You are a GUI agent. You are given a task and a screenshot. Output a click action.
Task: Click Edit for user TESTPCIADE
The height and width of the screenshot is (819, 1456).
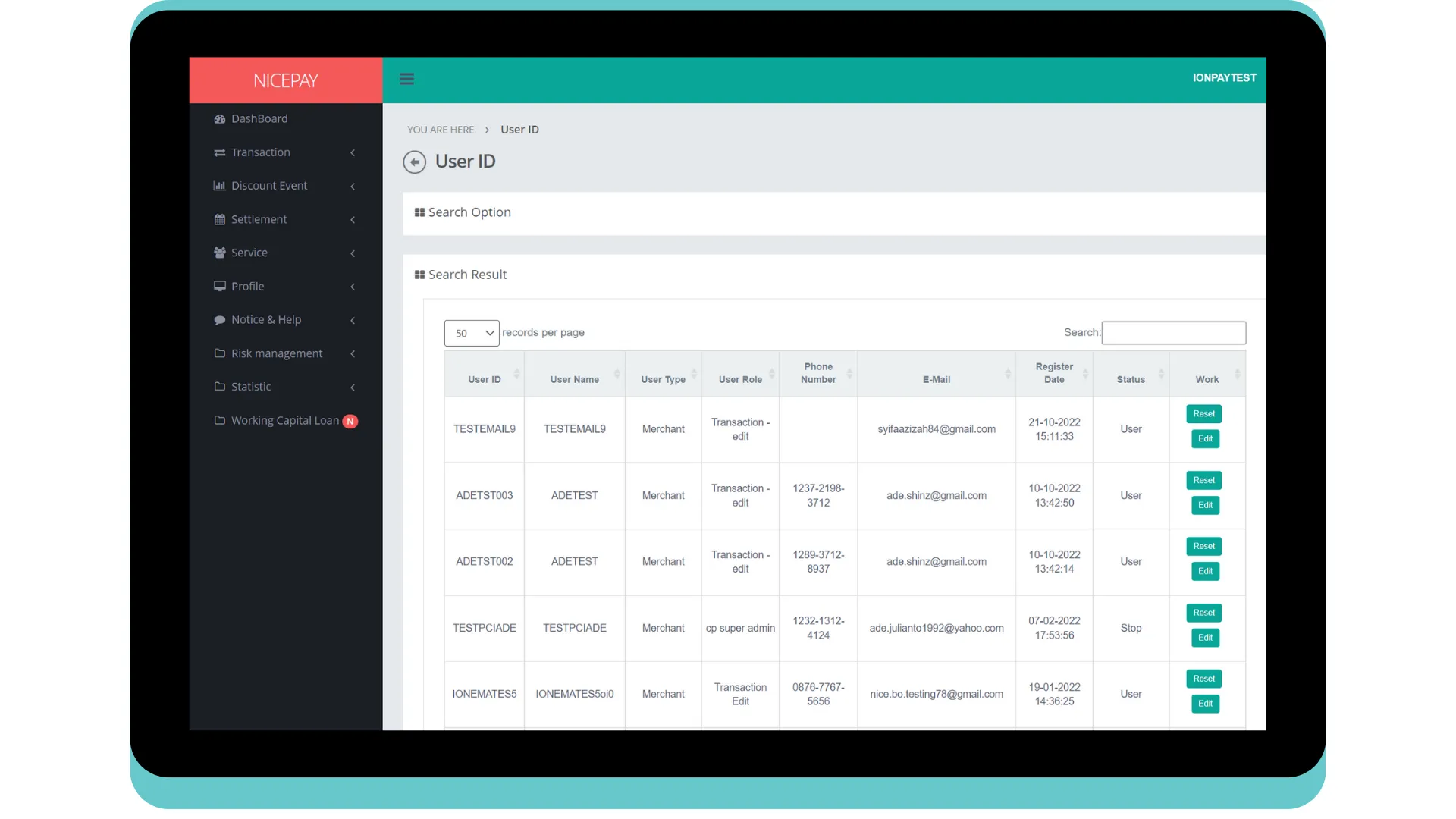click(1205, 639)
